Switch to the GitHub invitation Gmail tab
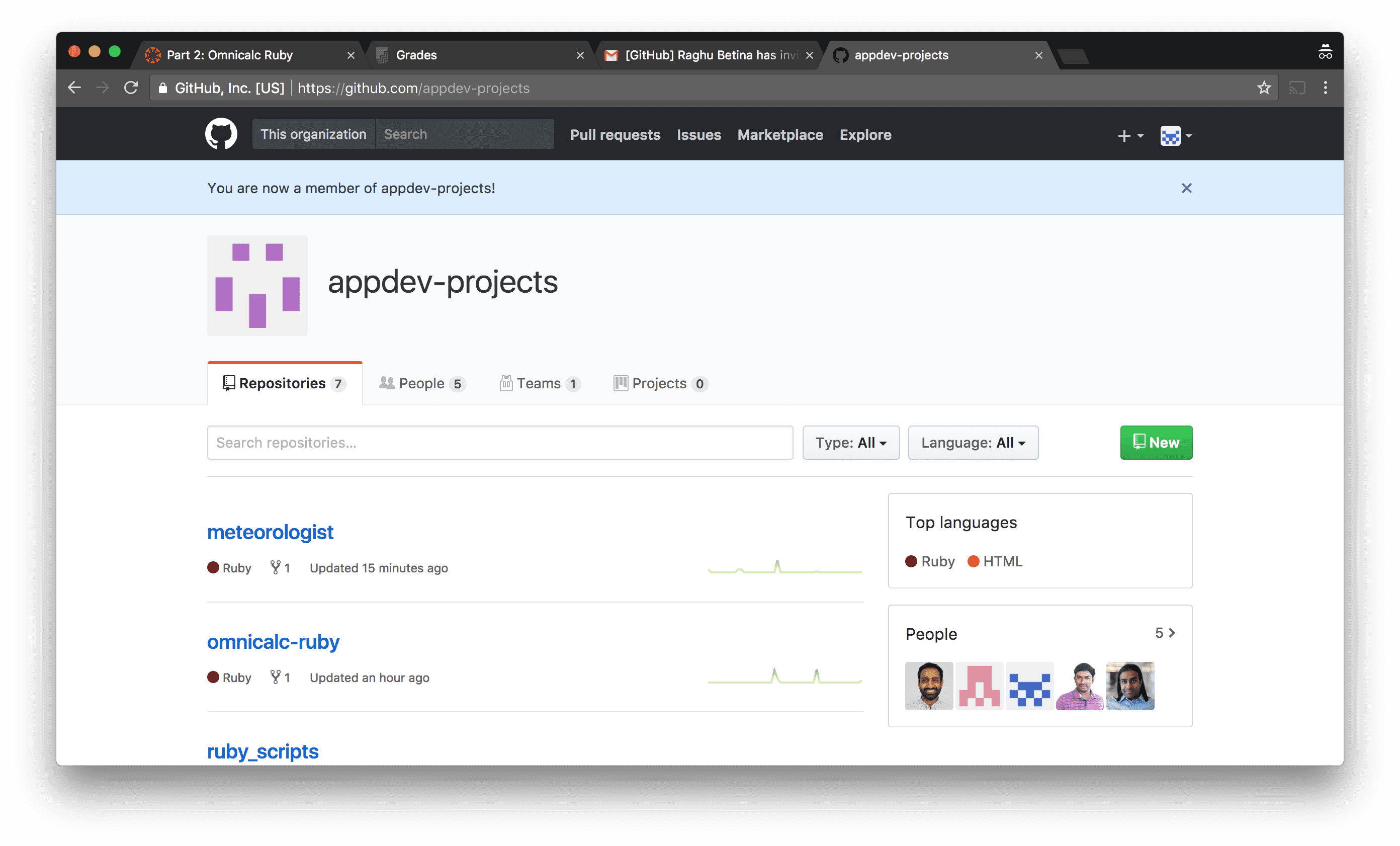This screenshot has height=846, width=1400. click(710, 55)
